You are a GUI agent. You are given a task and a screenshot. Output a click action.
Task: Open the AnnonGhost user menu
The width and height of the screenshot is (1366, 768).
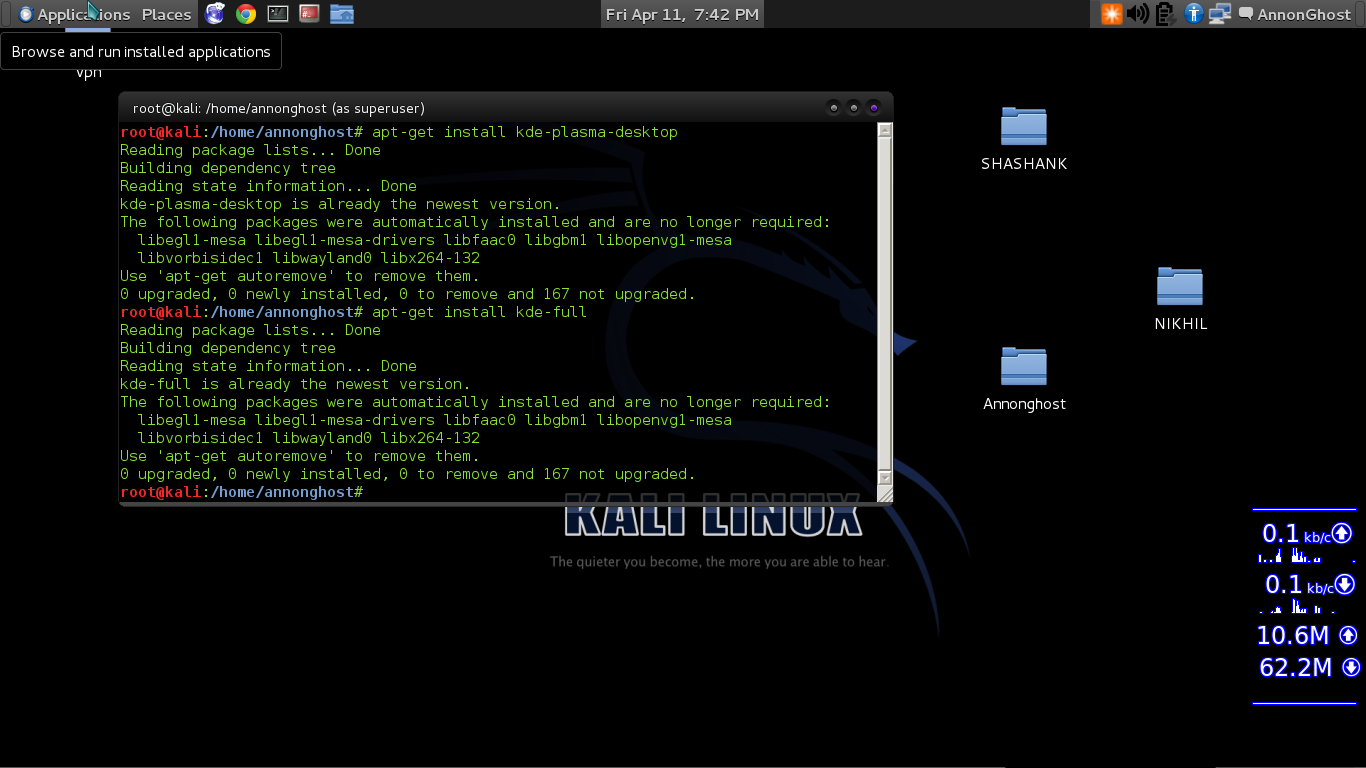1303,14
